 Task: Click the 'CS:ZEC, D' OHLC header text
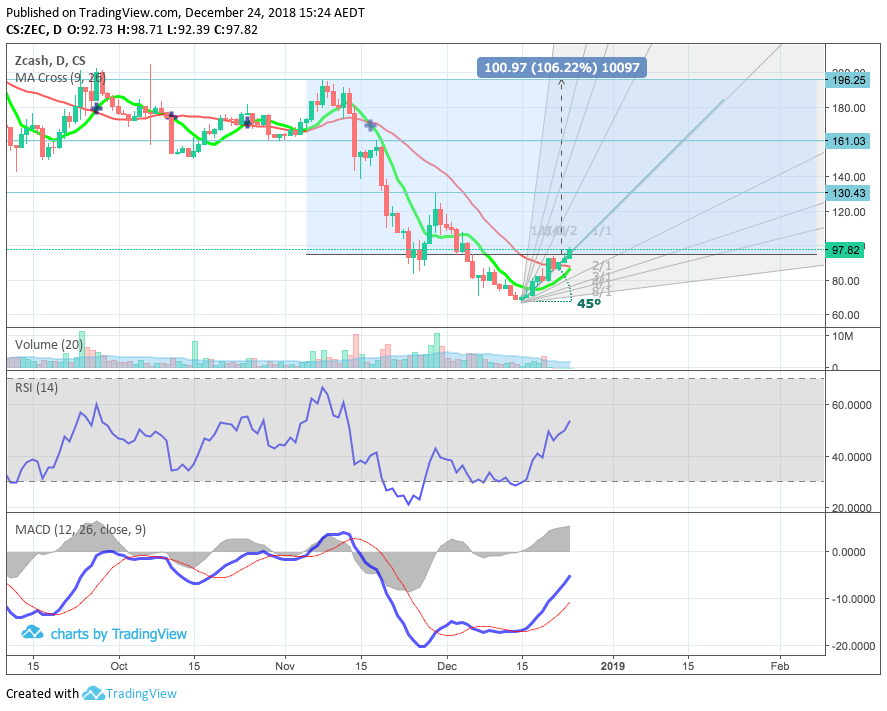click(34, 29)
